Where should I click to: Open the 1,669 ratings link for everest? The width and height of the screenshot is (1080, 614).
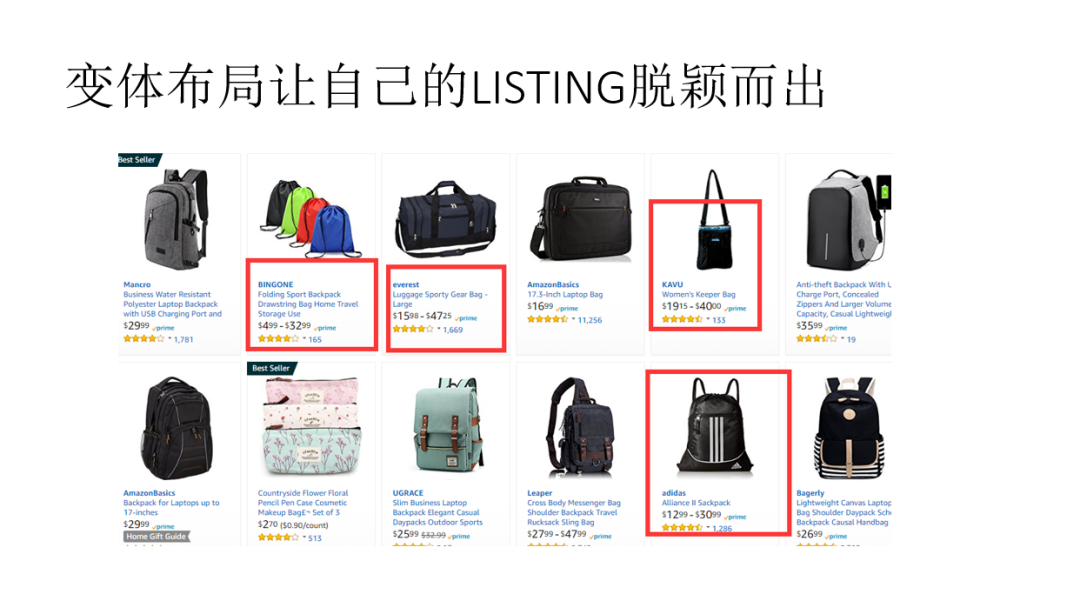(x=453, y=330)
